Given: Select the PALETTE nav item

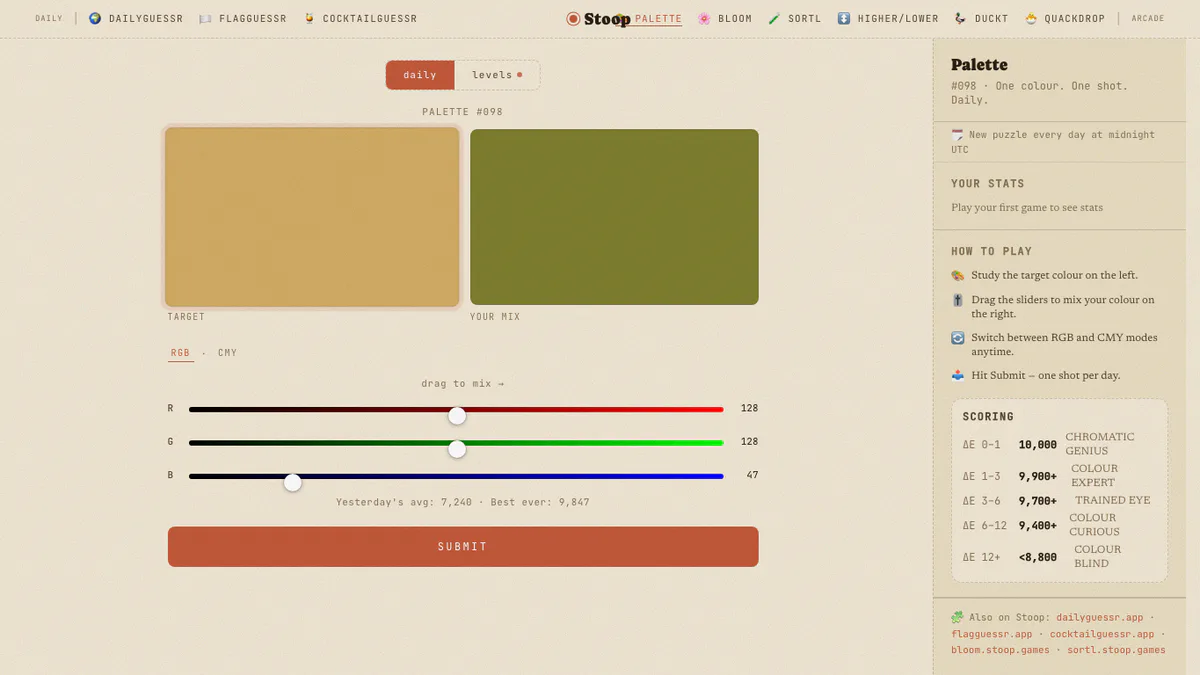Looking at the screenshot, I should tap(658, 18).
